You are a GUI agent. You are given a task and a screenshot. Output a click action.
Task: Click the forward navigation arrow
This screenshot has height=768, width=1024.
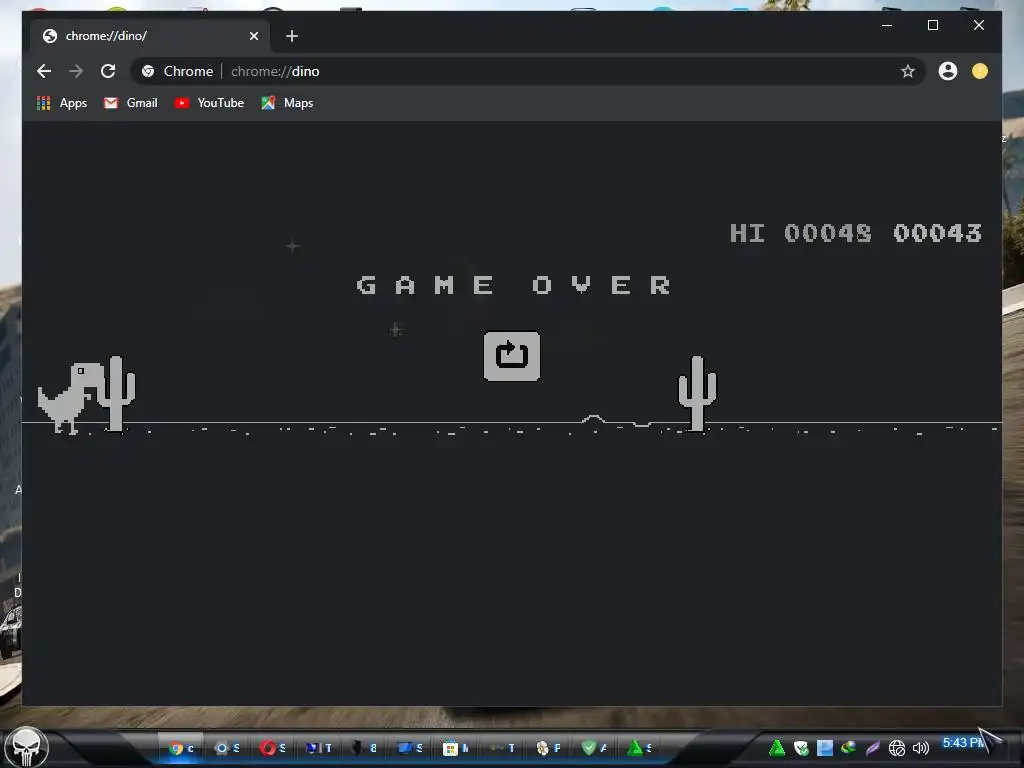click(76, 71)
